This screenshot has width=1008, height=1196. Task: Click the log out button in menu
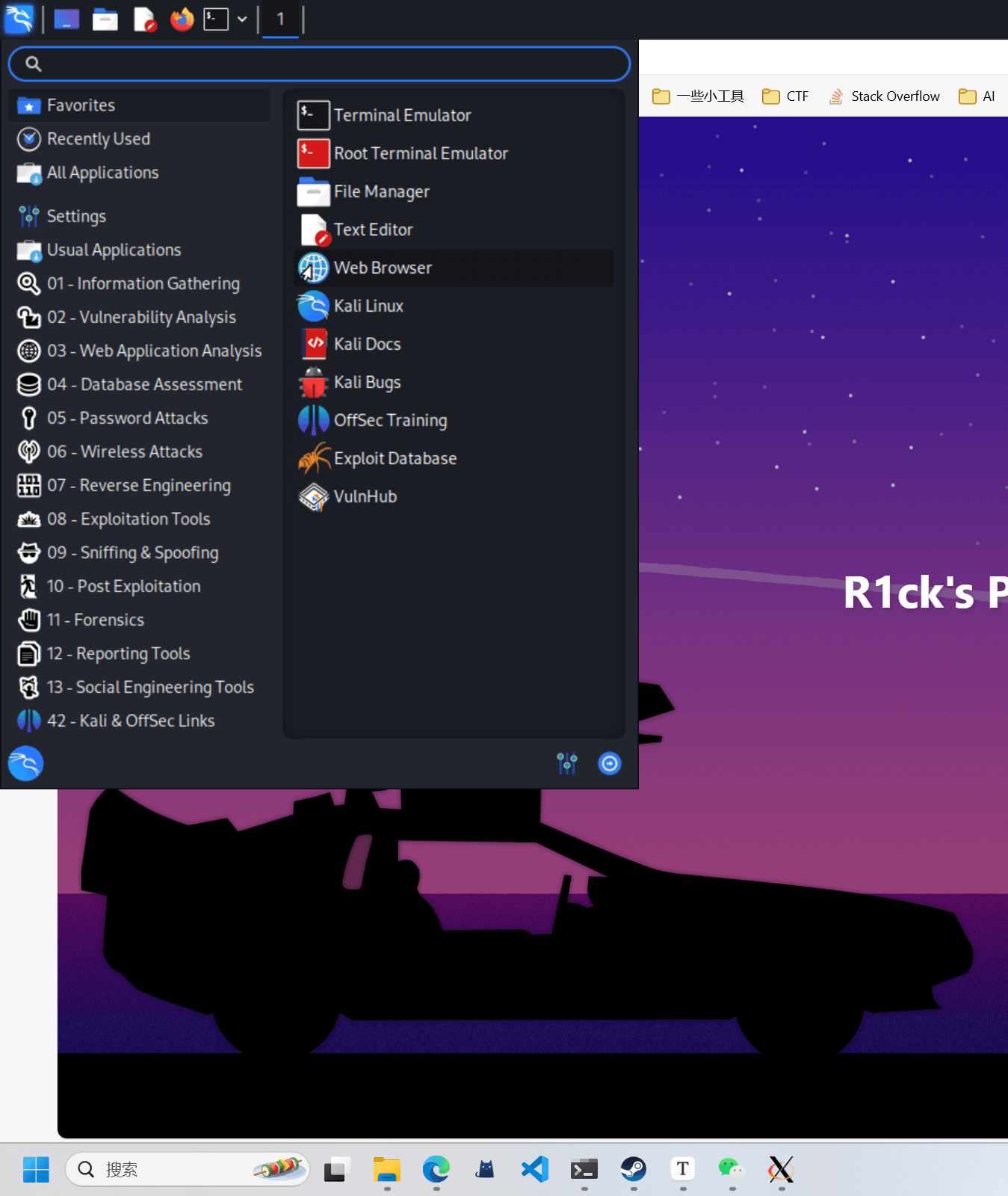(x=610, y=763)
